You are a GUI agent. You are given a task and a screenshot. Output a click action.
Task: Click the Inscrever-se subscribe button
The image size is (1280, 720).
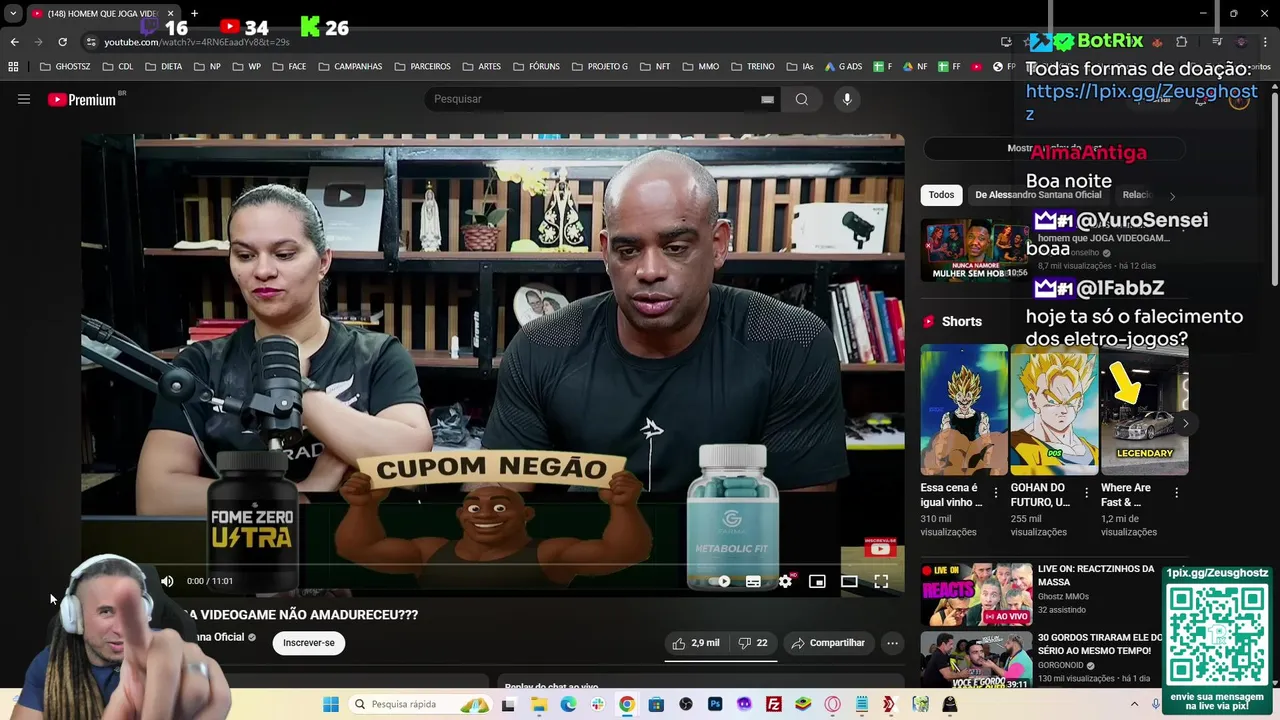click(309, 643)
